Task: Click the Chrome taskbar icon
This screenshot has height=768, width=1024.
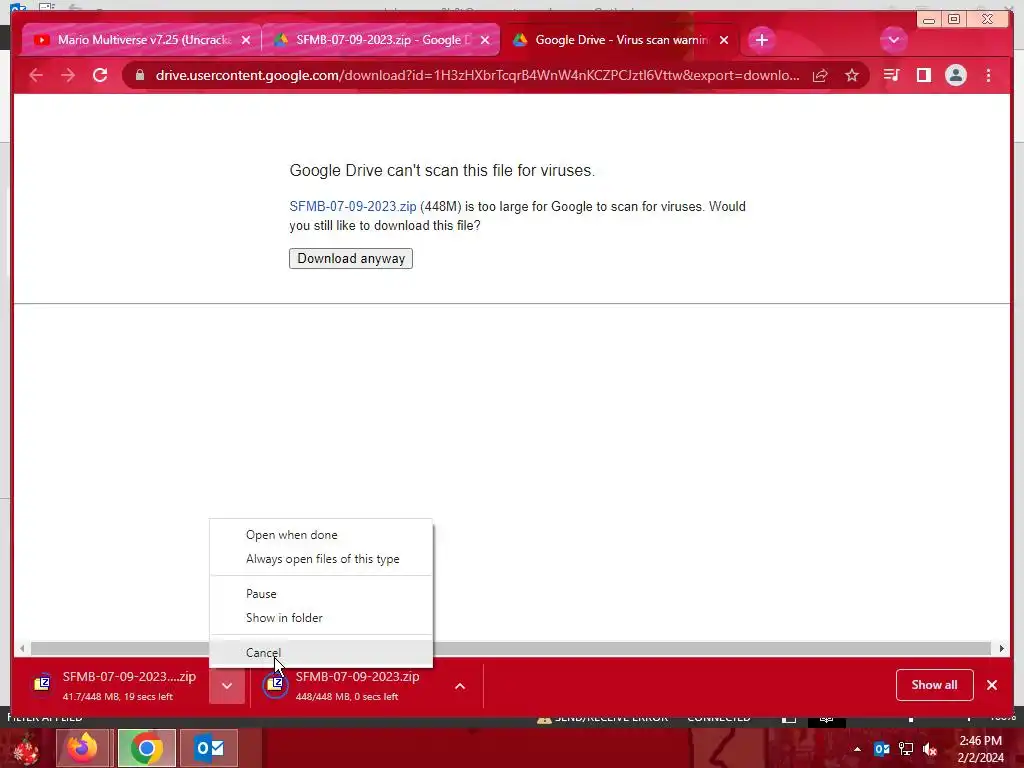Action: tap(146, 748)
